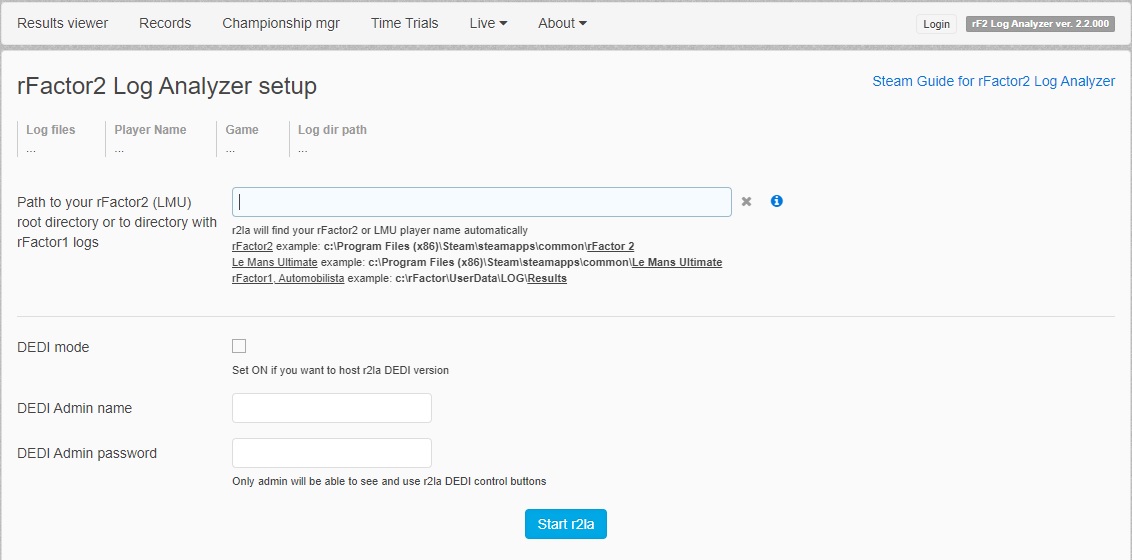Go to the Records page
1132x560 pixels.
point(165,23)
